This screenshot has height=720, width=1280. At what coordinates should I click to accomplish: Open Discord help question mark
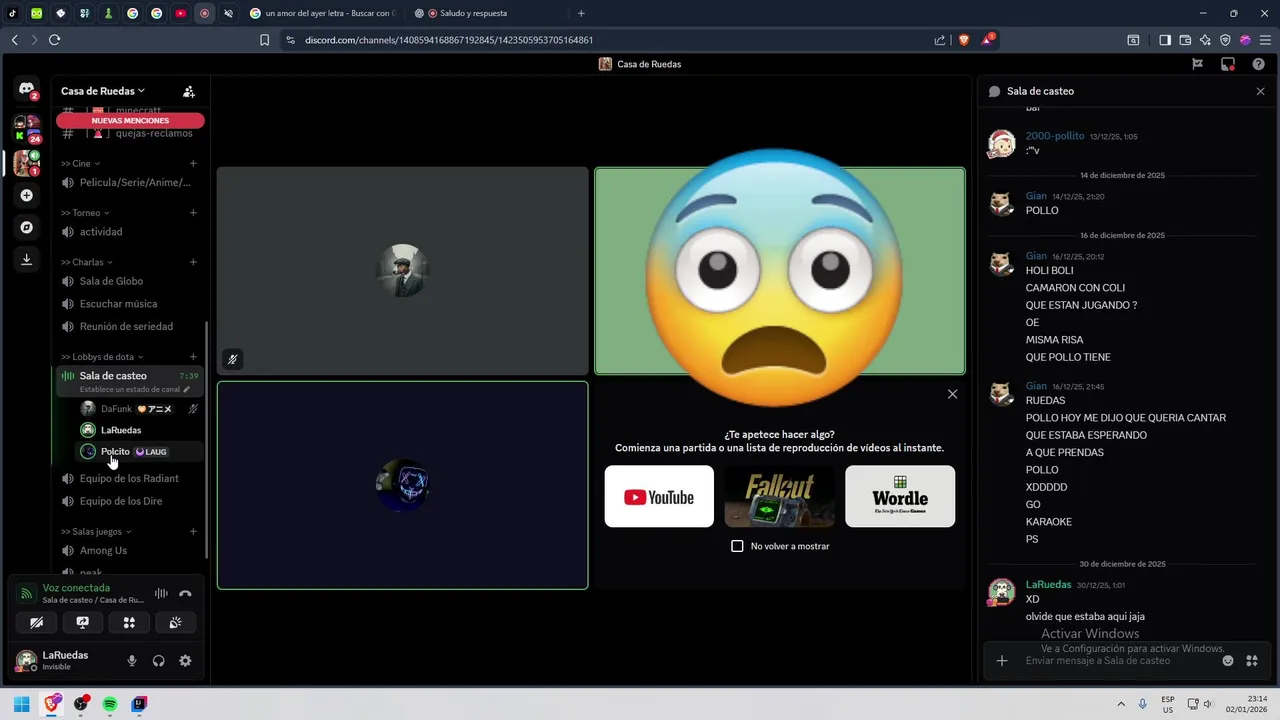click(1258, 64)
